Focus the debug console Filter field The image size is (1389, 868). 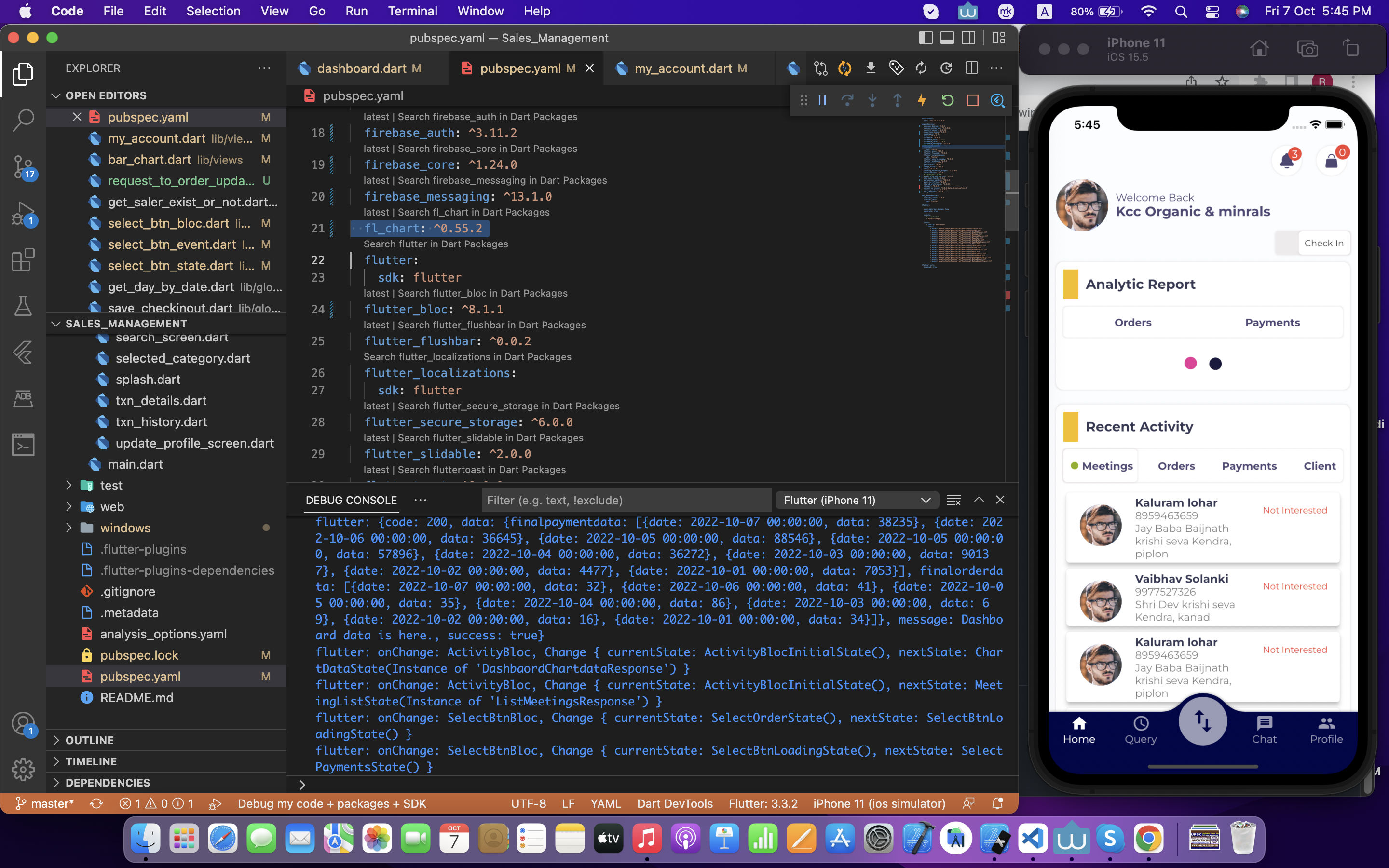point(626,500)
